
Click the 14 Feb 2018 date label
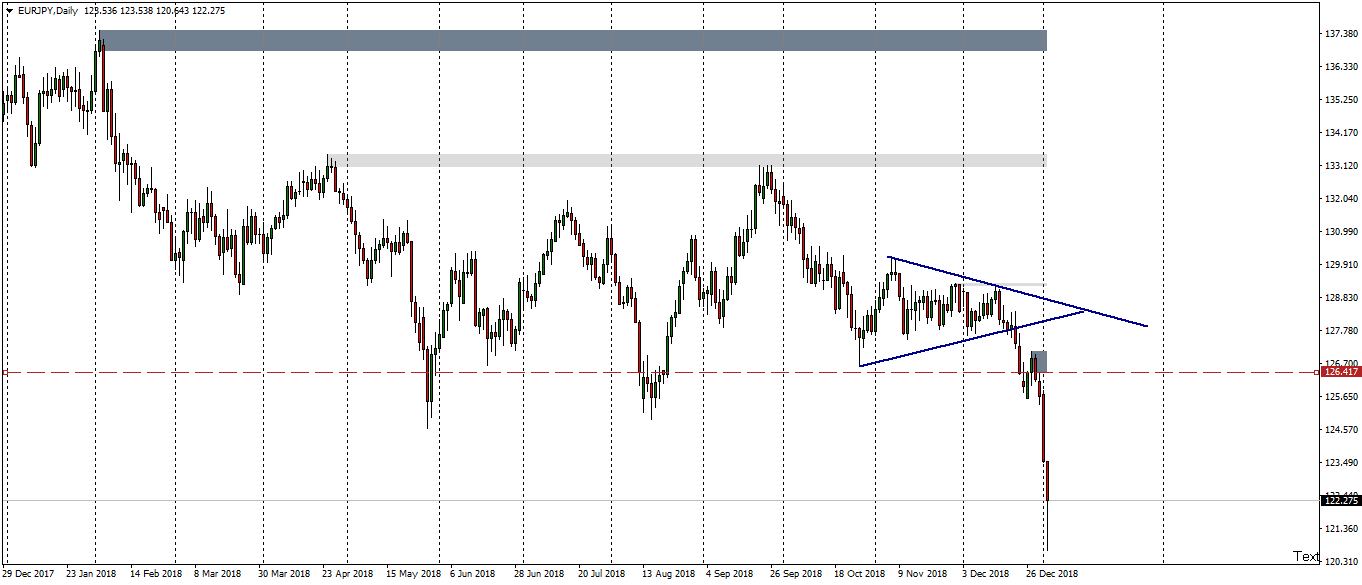[x=156, y=574]
